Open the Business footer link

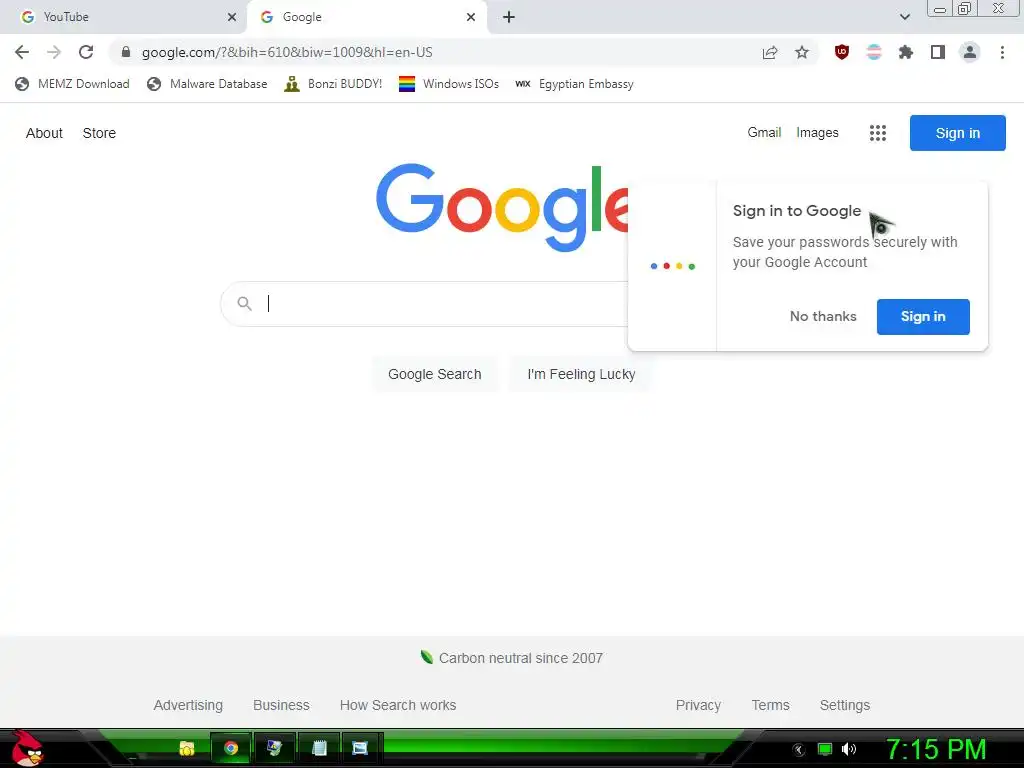(281, 705)
